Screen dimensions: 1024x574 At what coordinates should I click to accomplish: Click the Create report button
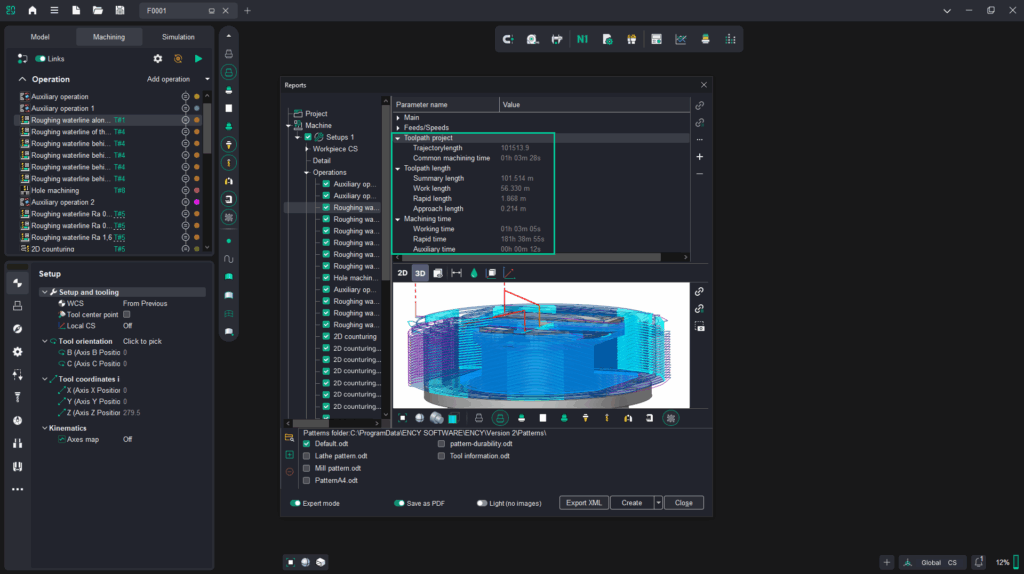coord(632,503)
